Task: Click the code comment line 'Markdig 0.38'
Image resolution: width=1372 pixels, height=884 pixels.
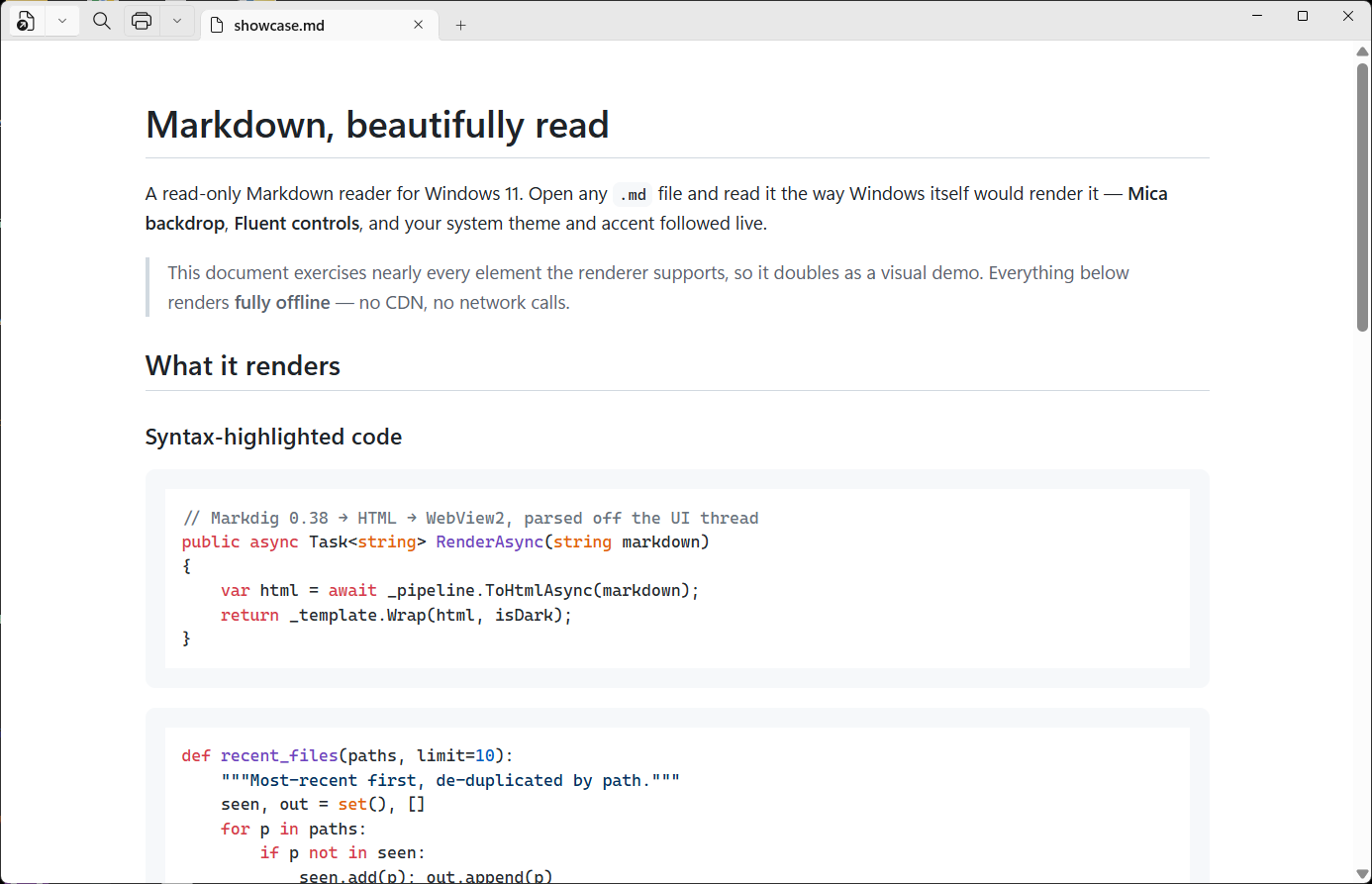Action: pyautogui.click(x=470, y=518)
